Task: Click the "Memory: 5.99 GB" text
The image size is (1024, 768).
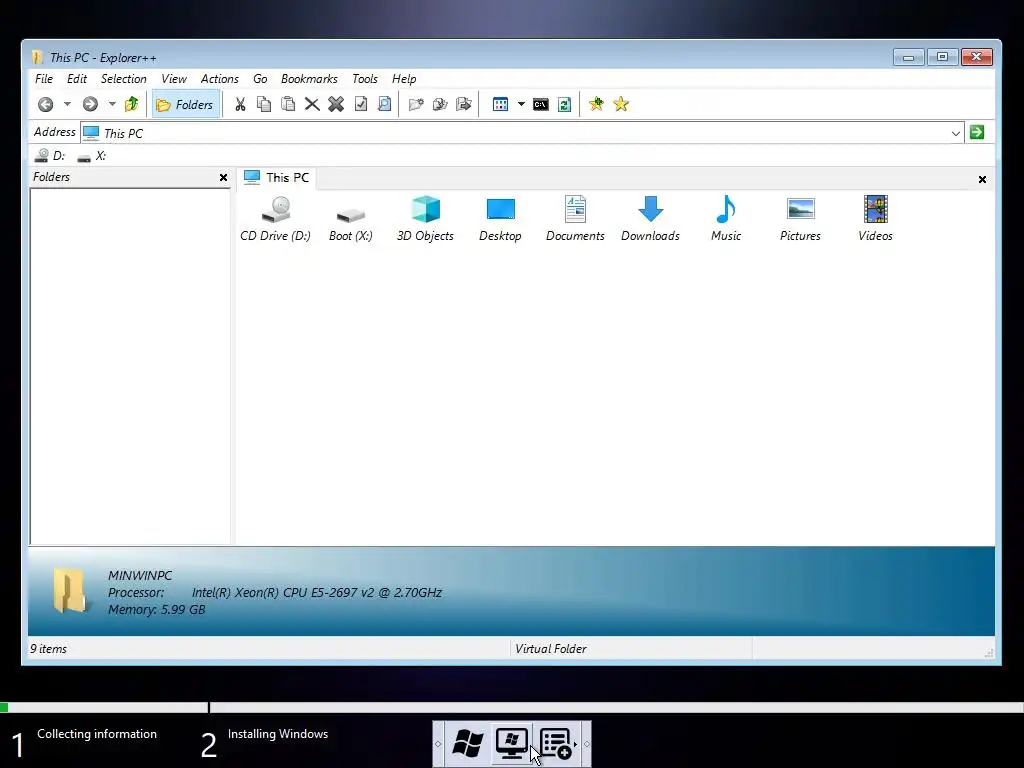Action: [x=157, y=610]
